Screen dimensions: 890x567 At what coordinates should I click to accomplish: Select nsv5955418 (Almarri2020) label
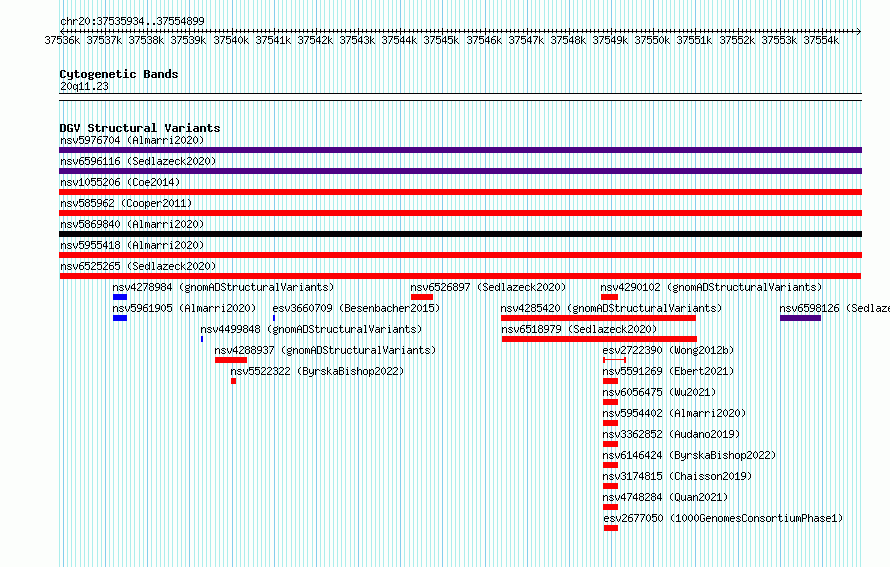[132, 245]
